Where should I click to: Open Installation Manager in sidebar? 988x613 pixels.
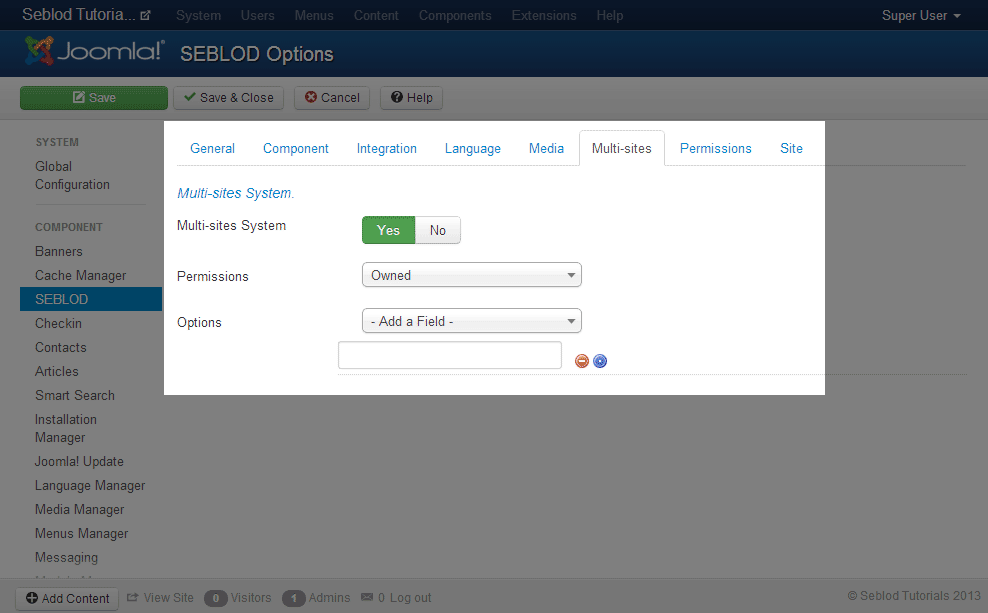coord(66,428)
